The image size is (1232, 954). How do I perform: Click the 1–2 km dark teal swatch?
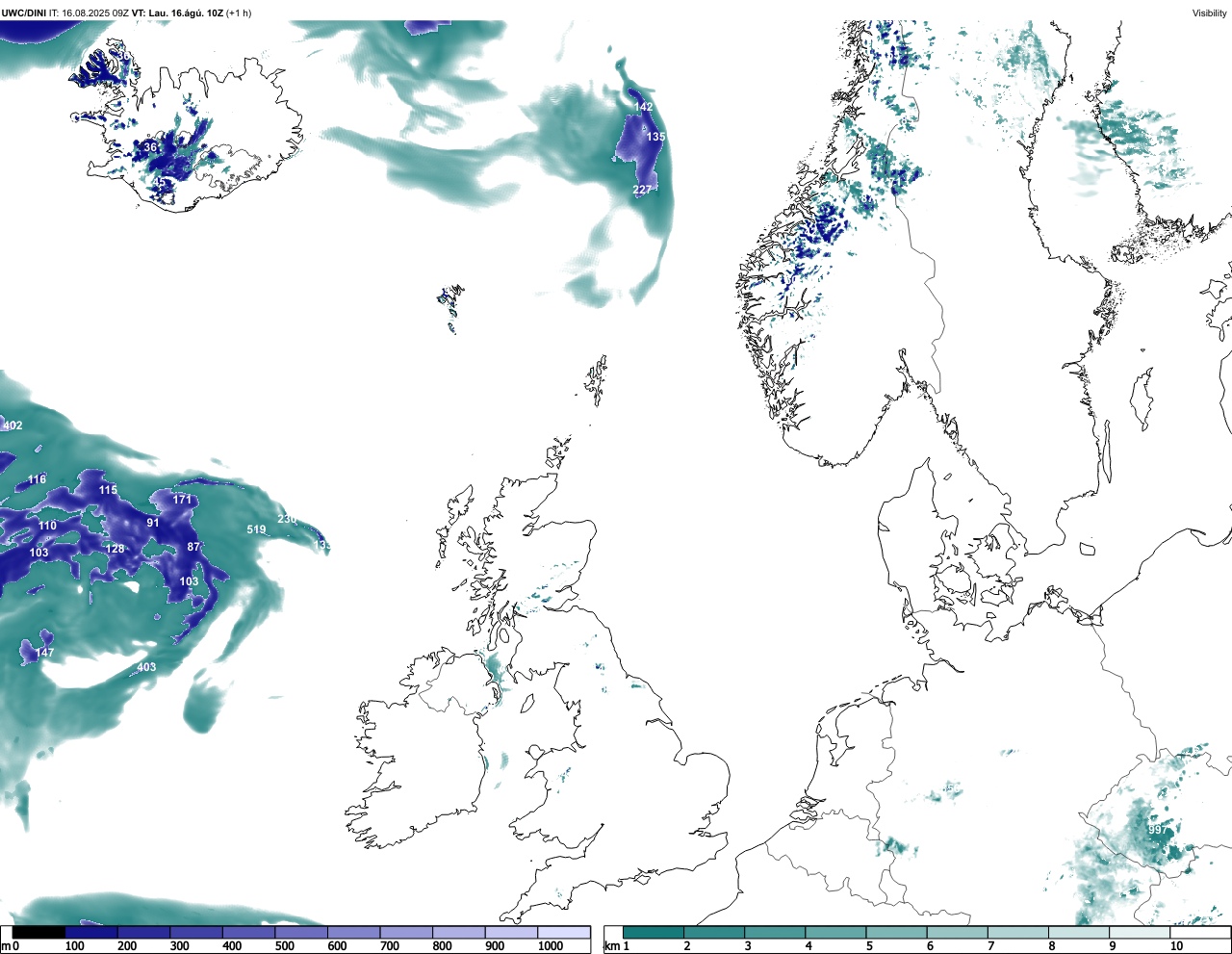[x=654, y=932]
